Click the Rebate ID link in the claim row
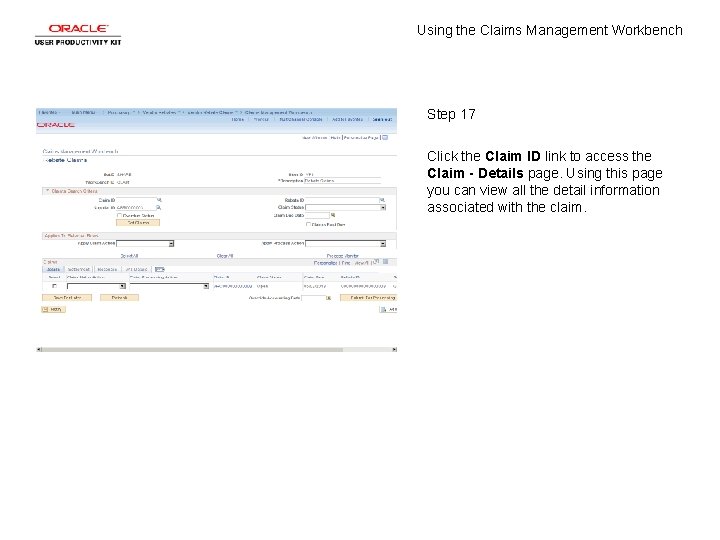The width and height of the screenshot is (720, 540). [x=363, y=286]
